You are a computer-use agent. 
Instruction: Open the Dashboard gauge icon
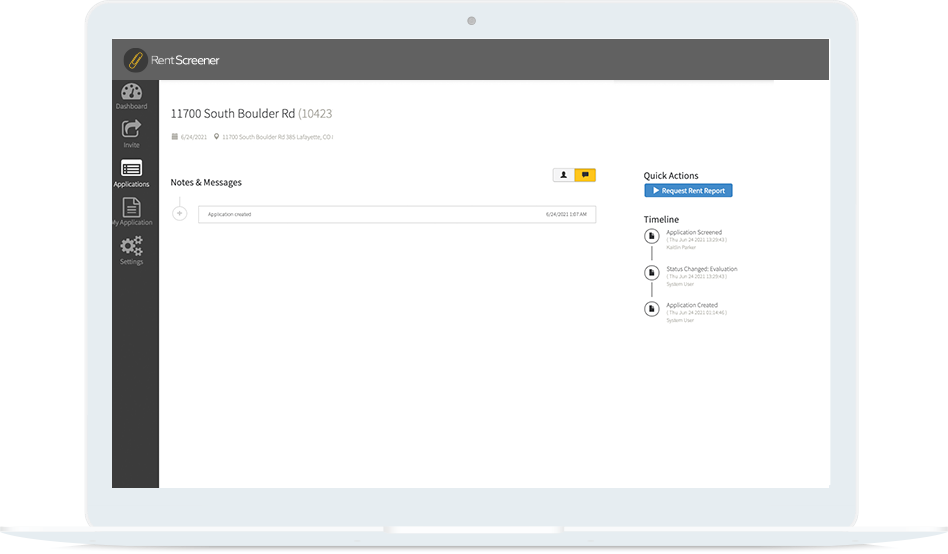point(131,92)
